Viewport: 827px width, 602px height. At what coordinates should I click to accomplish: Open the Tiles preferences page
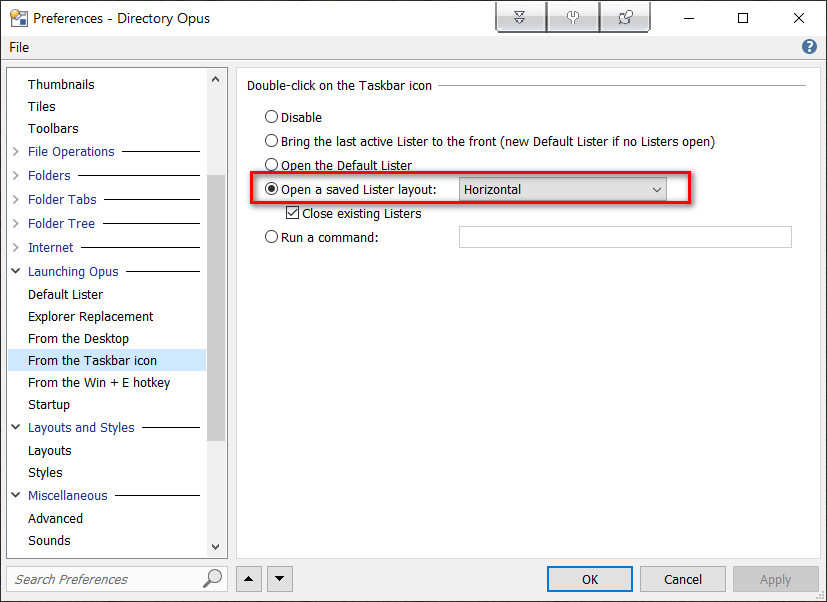click(x=42, y=107)
